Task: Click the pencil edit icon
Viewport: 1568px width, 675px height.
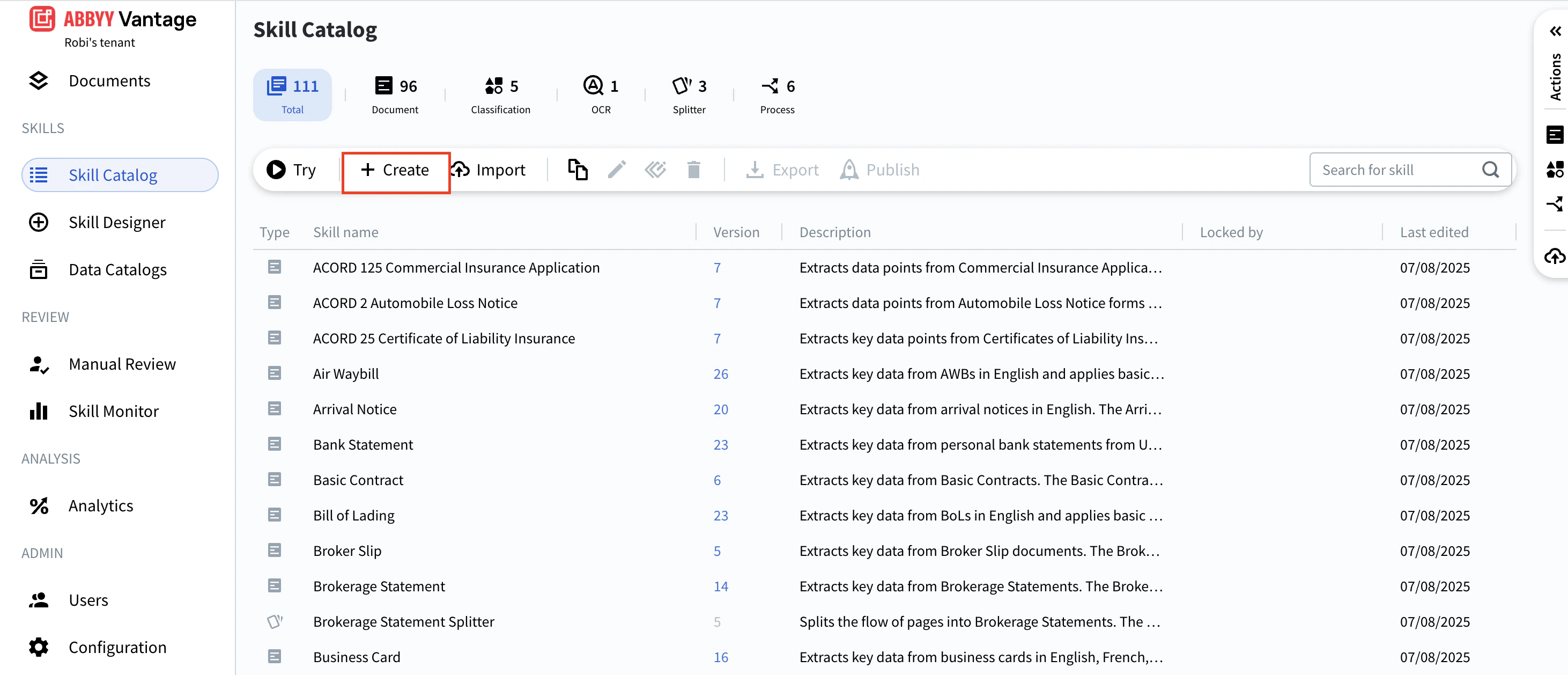Action: (x=617, y=170)
